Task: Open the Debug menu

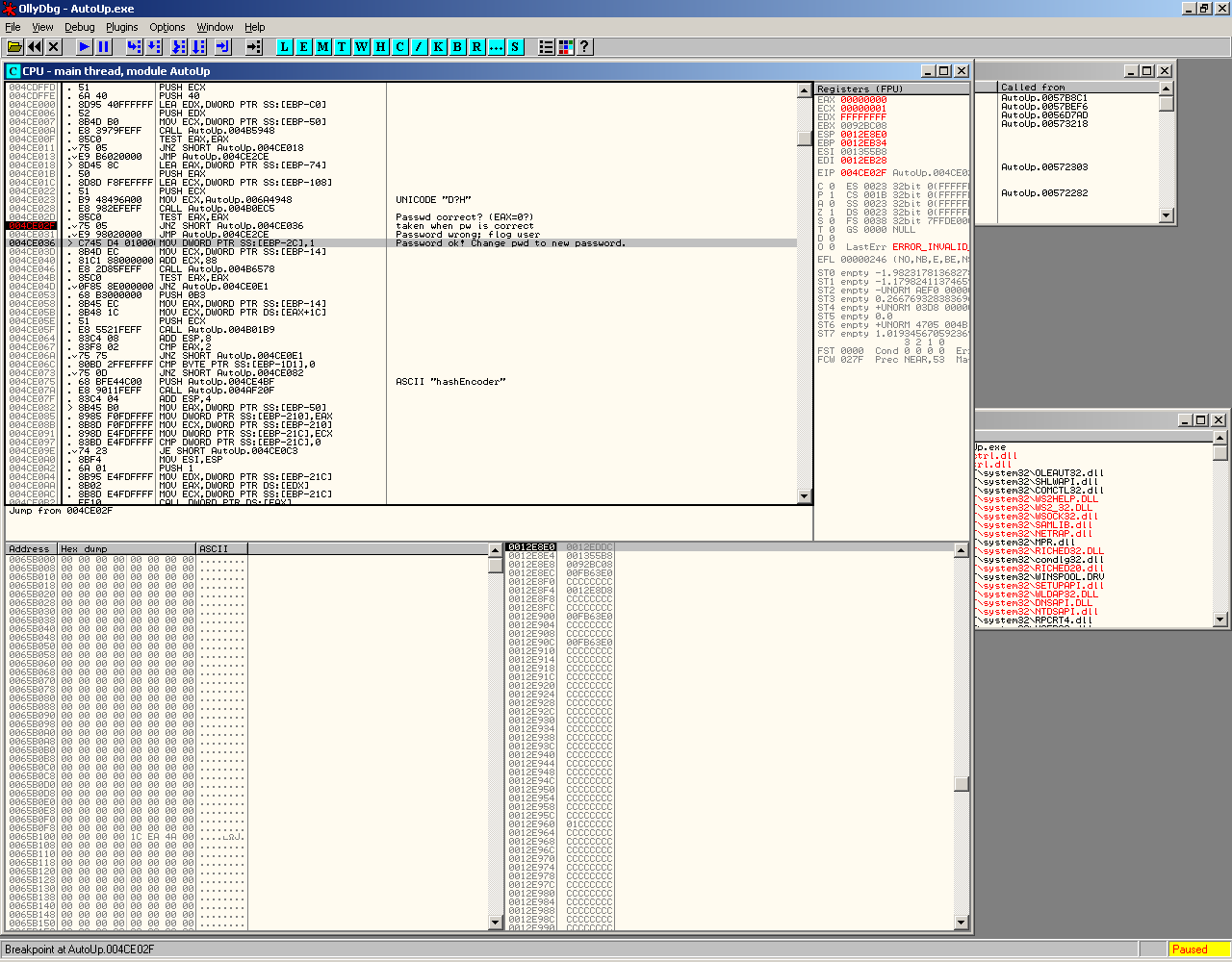Action: click(79, 27)
